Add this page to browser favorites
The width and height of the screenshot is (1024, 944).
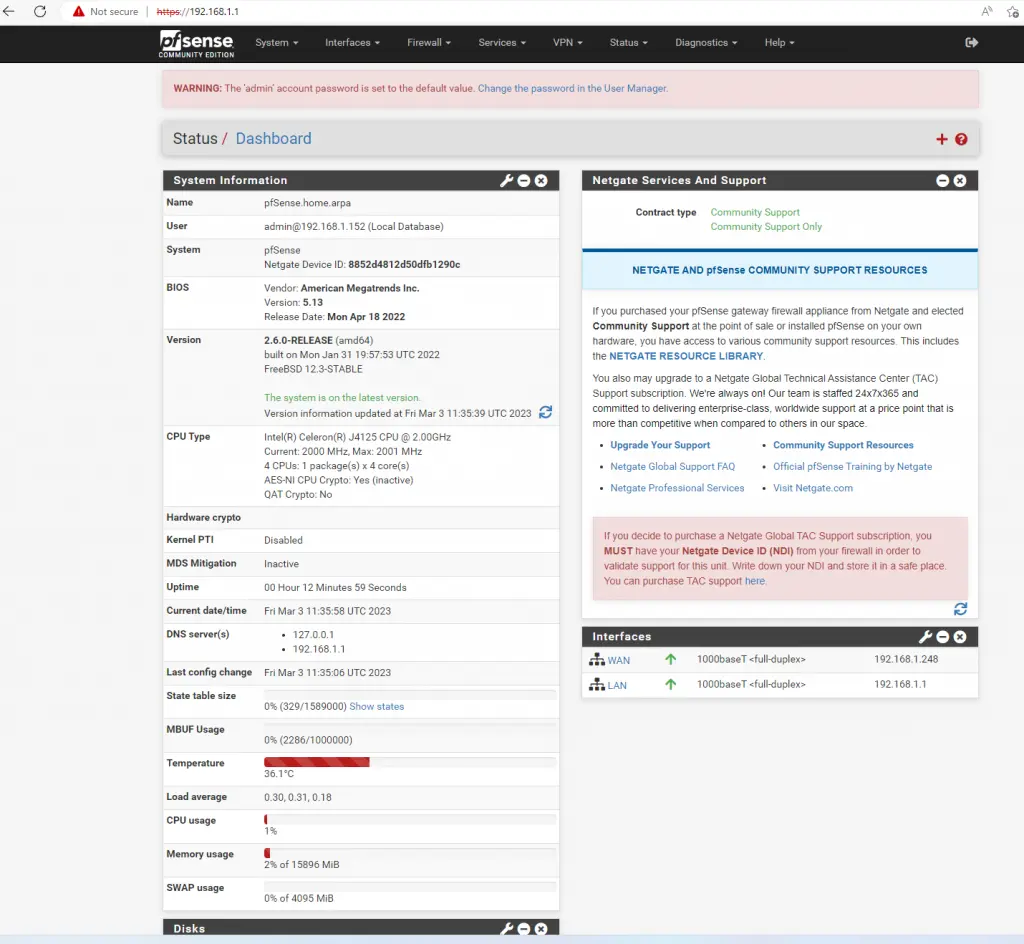[1013, 12]
